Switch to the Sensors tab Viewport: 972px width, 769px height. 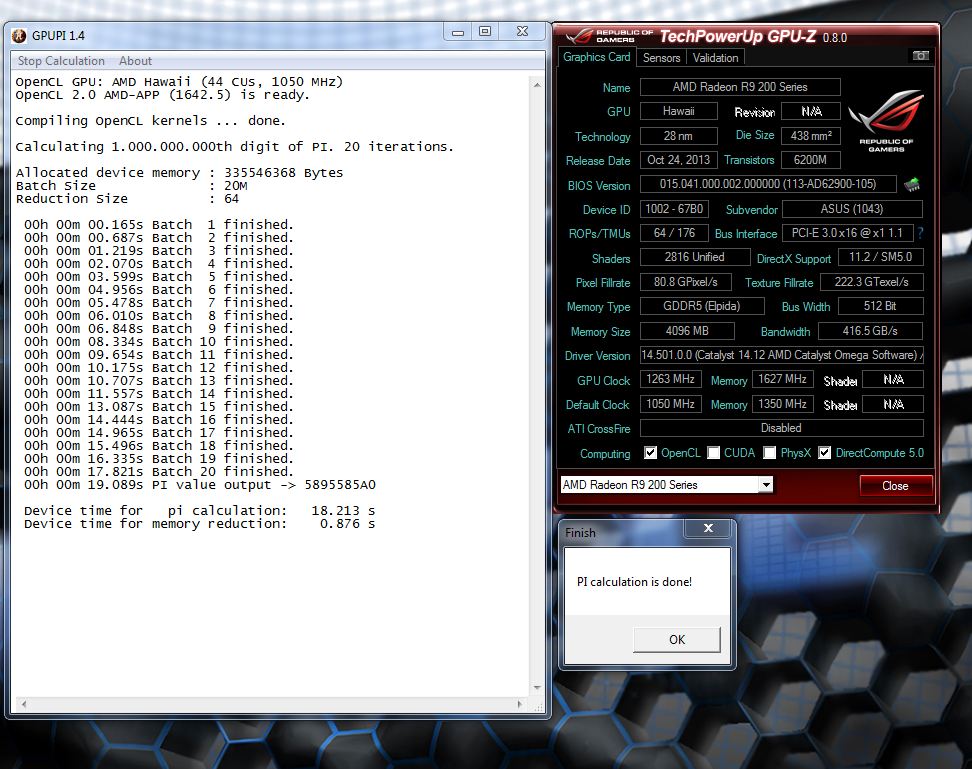pyautogui.click(x=661, y=58)
